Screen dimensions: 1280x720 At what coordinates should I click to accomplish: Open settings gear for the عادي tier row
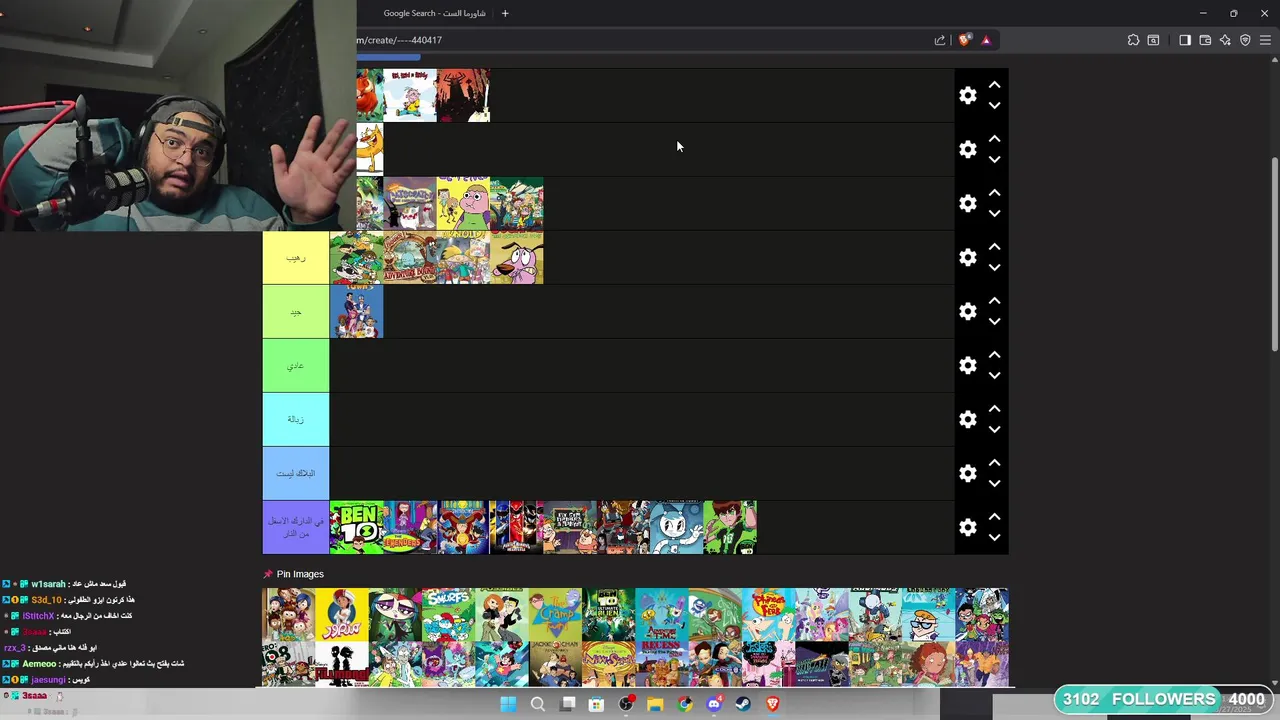pyautogui.click(x=967, y=365)
